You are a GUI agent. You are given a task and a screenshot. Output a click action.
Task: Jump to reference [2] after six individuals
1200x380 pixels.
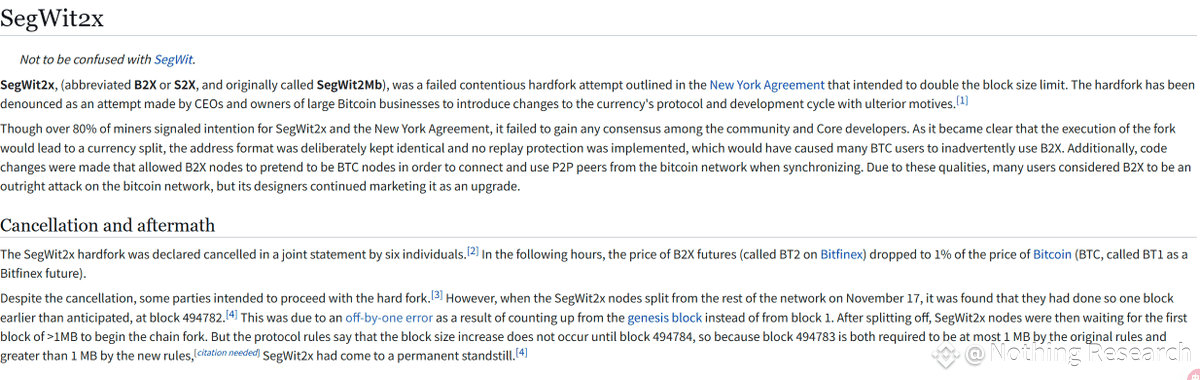click(473, 251)
